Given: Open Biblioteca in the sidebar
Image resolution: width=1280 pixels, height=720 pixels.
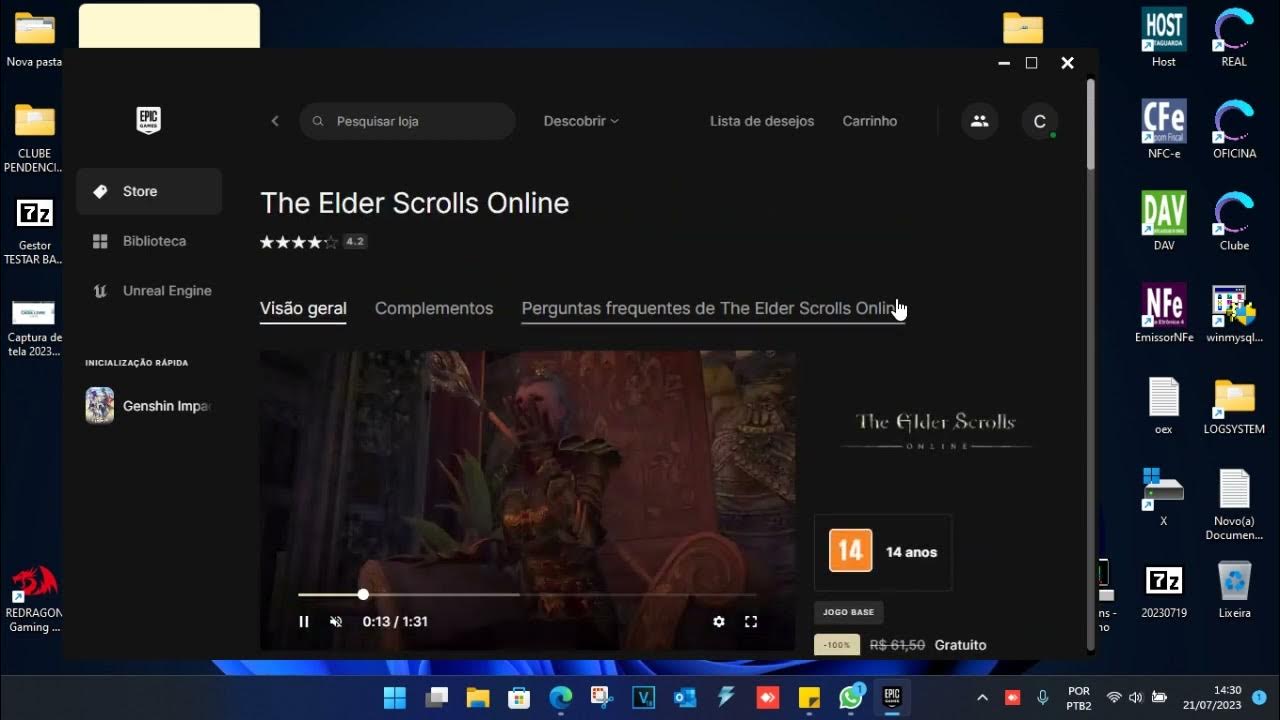Looking at the screenshot, I should coord(149,241).
